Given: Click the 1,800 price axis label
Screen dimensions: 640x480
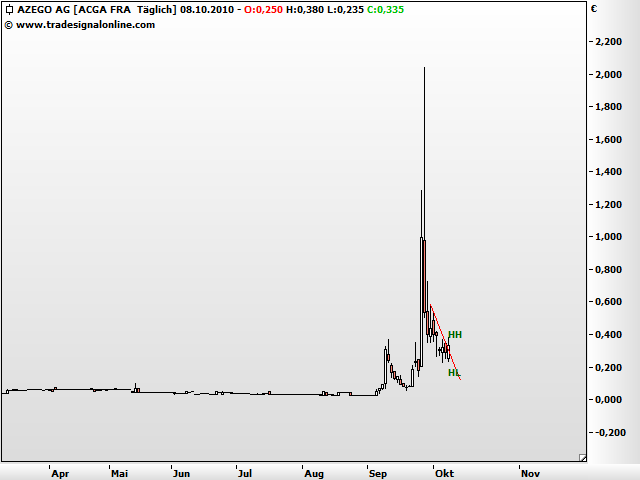Looking at the screenshot, I should tap(609, 107).
